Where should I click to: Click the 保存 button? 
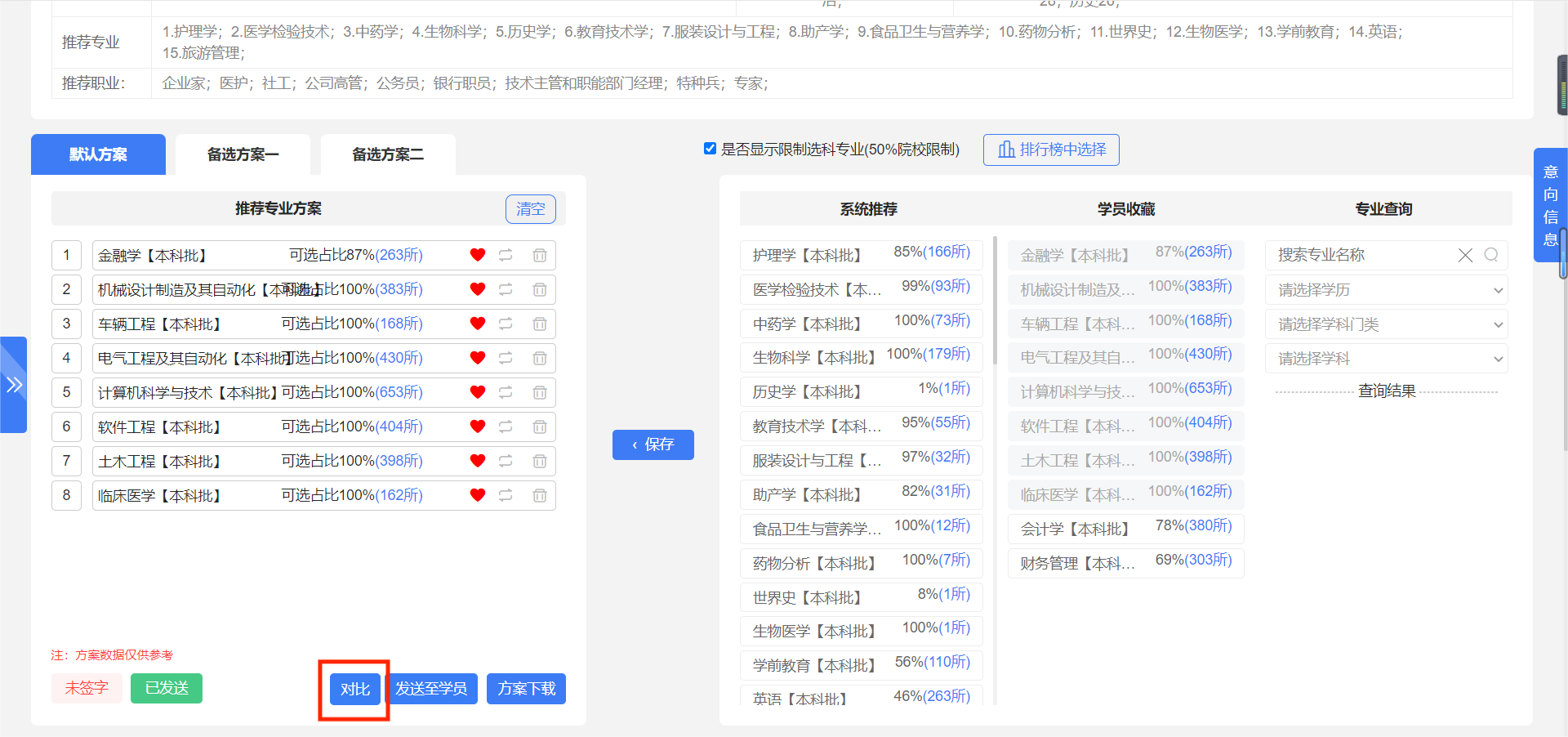[653, 444]
